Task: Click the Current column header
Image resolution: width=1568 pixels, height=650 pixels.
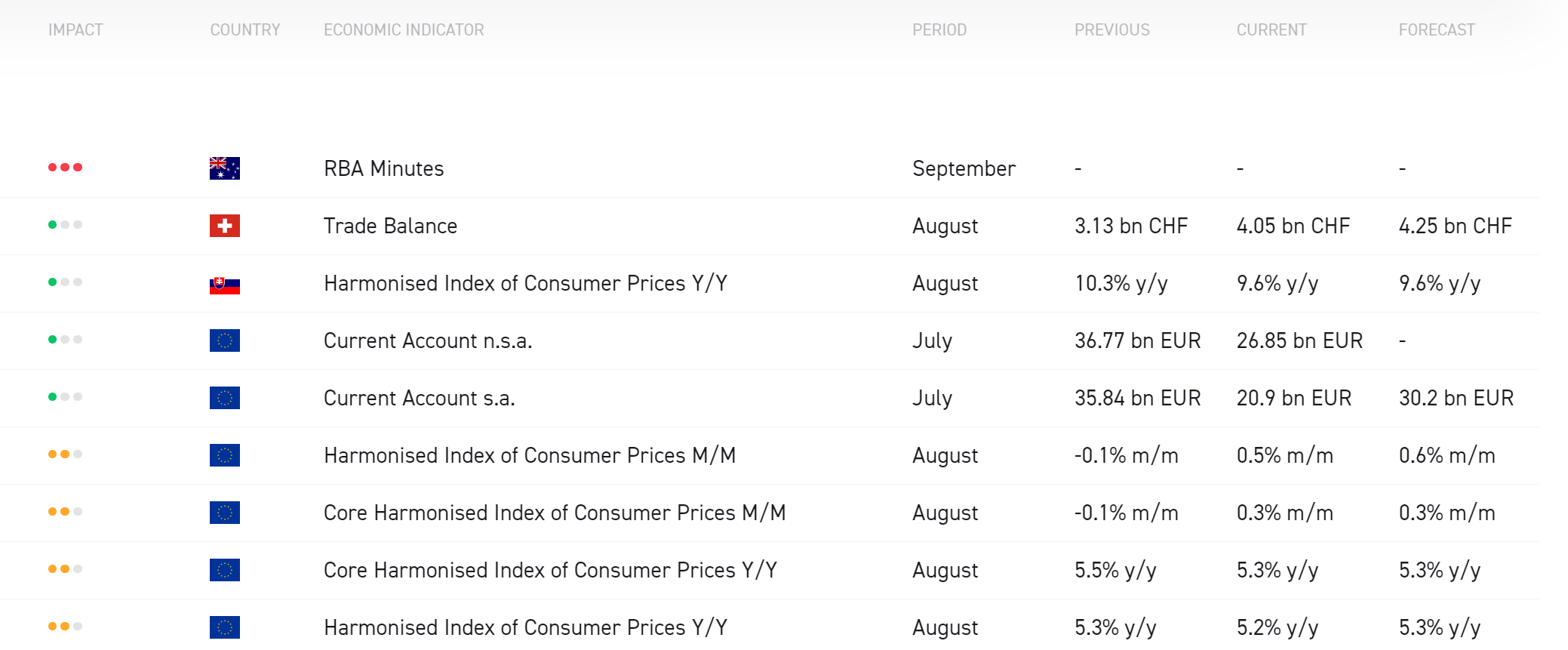Action: (1271, 30)
